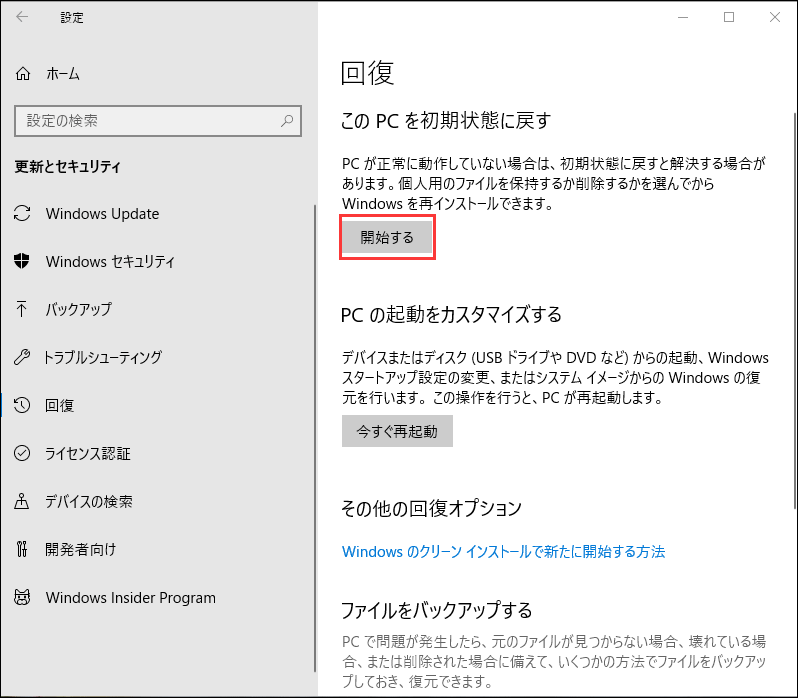Image resolution: width=798 pixels, height=698 pixels.
Task: Click the 今すぐ再起動 button
Action: [x=397, y=431]
